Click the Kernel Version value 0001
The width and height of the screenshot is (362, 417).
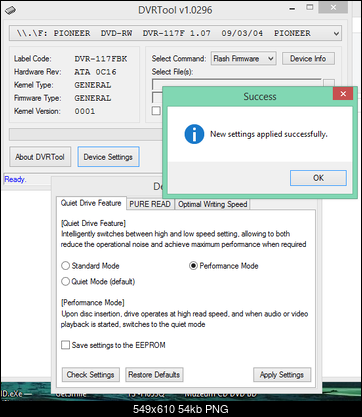click(85, 111)
